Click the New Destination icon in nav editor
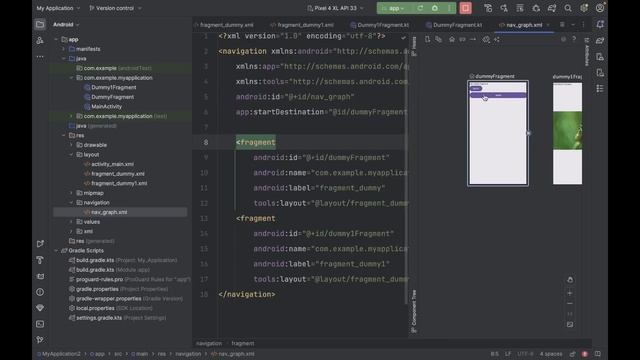The image size is (640, 360). (x=427, y=40)
